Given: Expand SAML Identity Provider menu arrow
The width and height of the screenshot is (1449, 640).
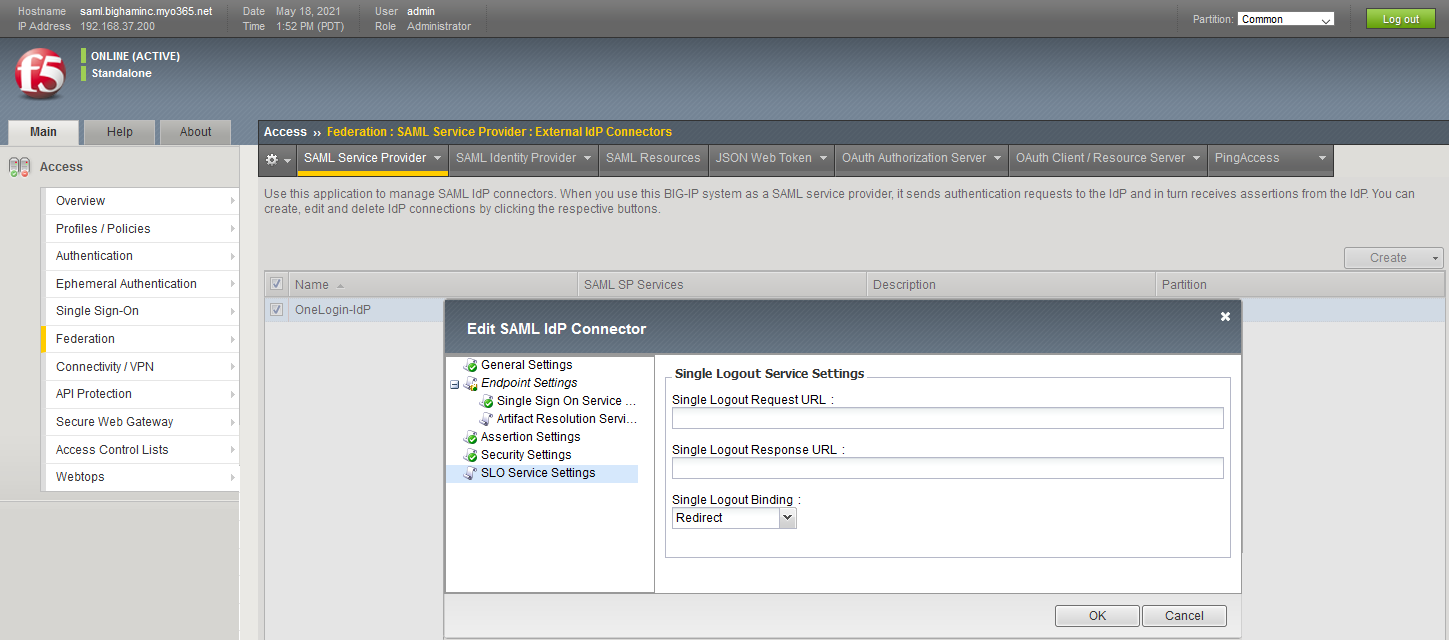Looking at the screenshot, I should (x=587, y=158).
